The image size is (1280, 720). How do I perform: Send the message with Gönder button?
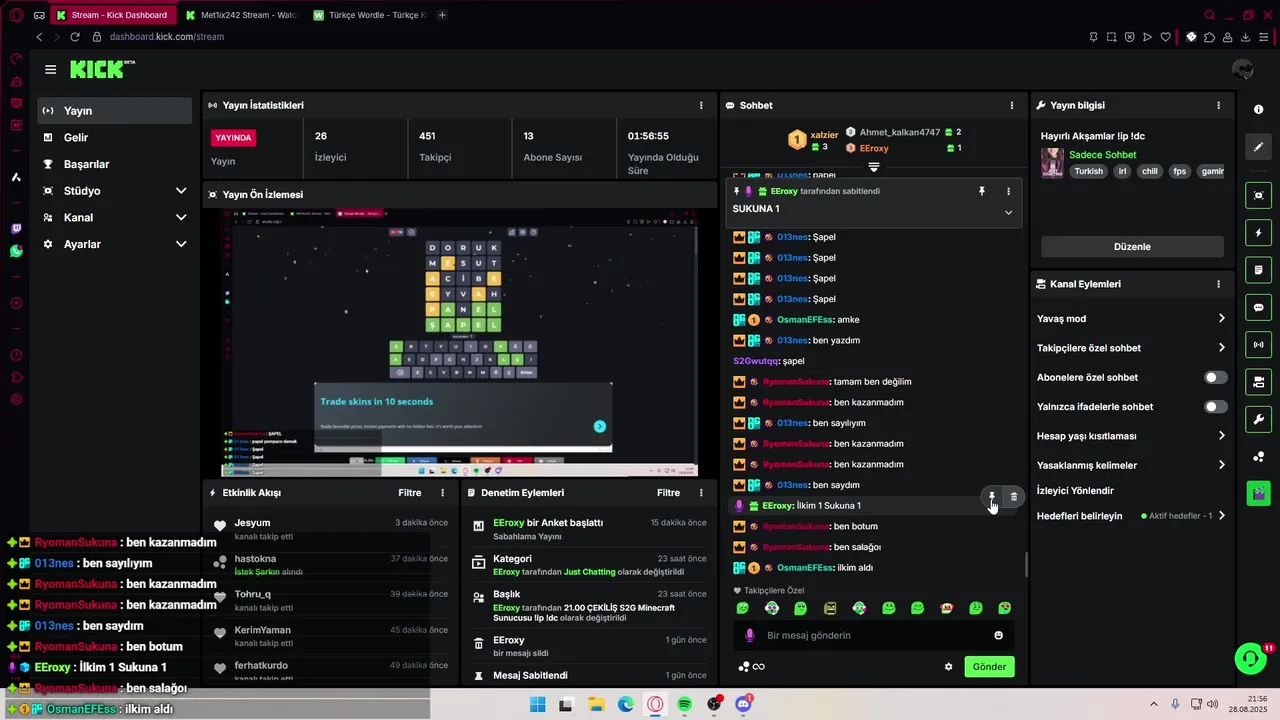pos(989,667)
